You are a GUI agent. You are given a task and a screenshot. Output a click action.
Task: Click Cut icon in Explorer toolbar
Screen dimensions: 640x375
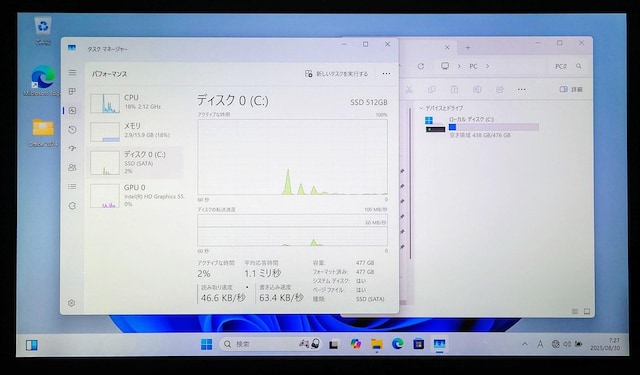click(x=409, y=90)
